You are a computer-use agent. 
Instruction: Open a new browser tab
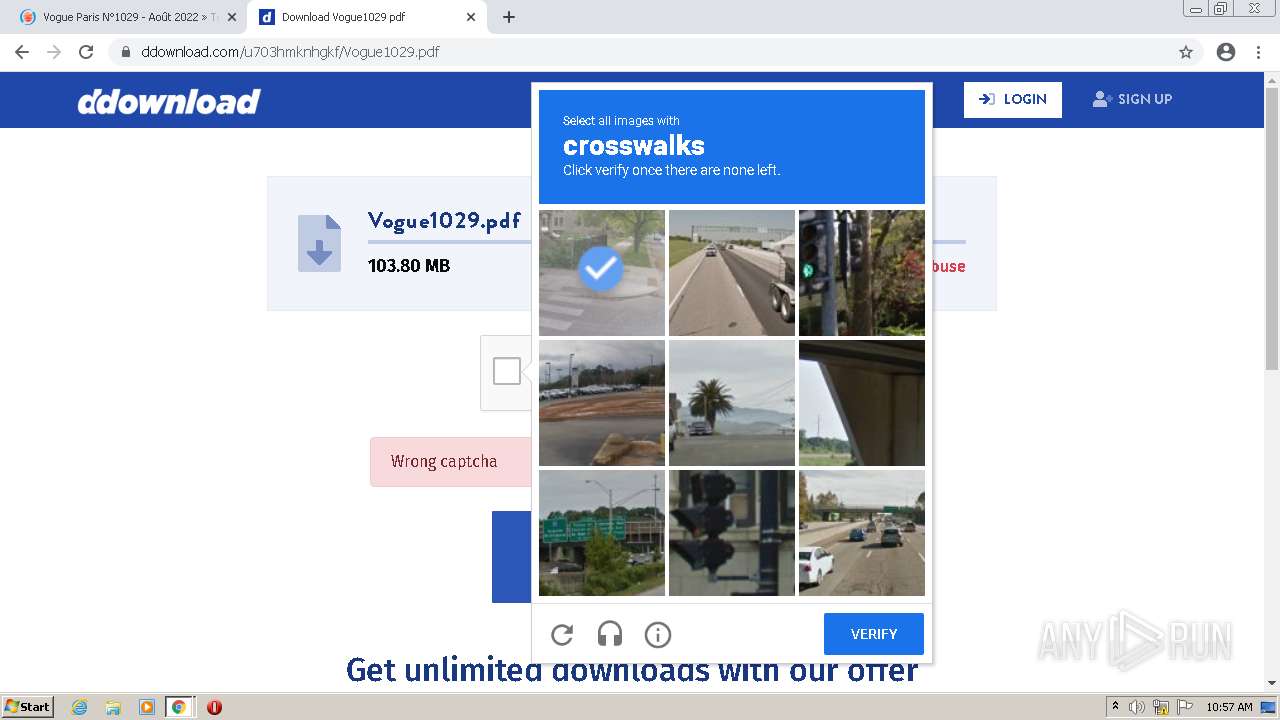[x=508, y=17]
